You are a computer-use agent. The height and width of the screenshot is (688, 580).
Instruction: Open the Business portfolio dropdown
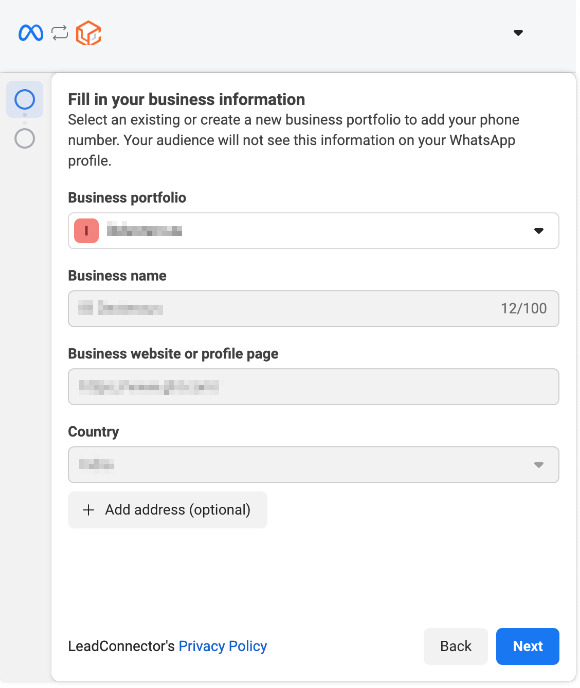coord(313,231)
